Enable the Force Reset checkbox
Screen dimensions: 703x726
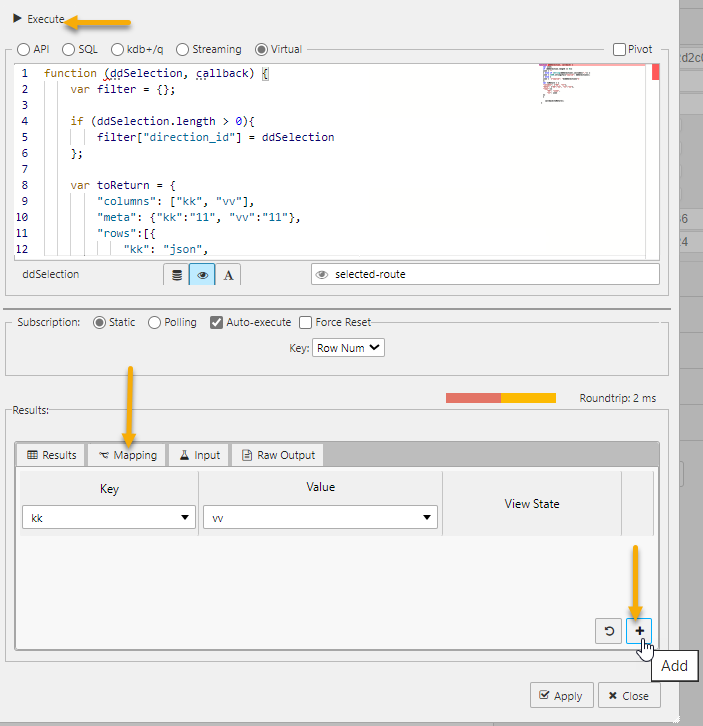point(305,322)
